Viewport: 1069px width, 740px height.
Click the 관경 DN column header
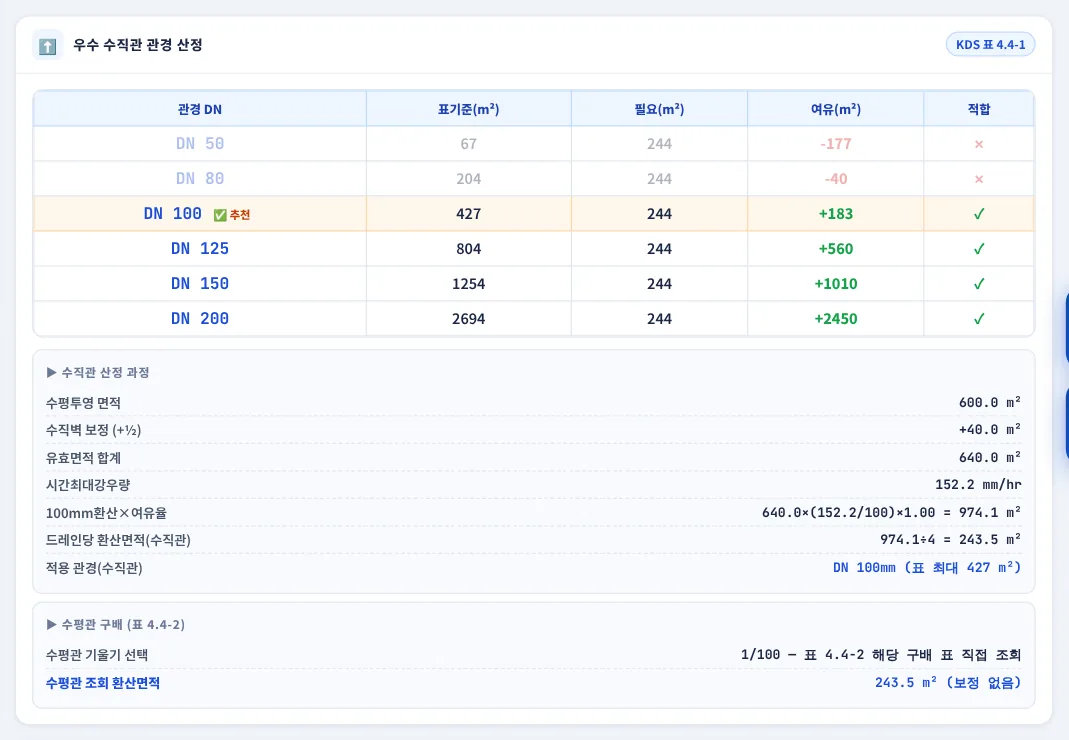pos(200,109)
